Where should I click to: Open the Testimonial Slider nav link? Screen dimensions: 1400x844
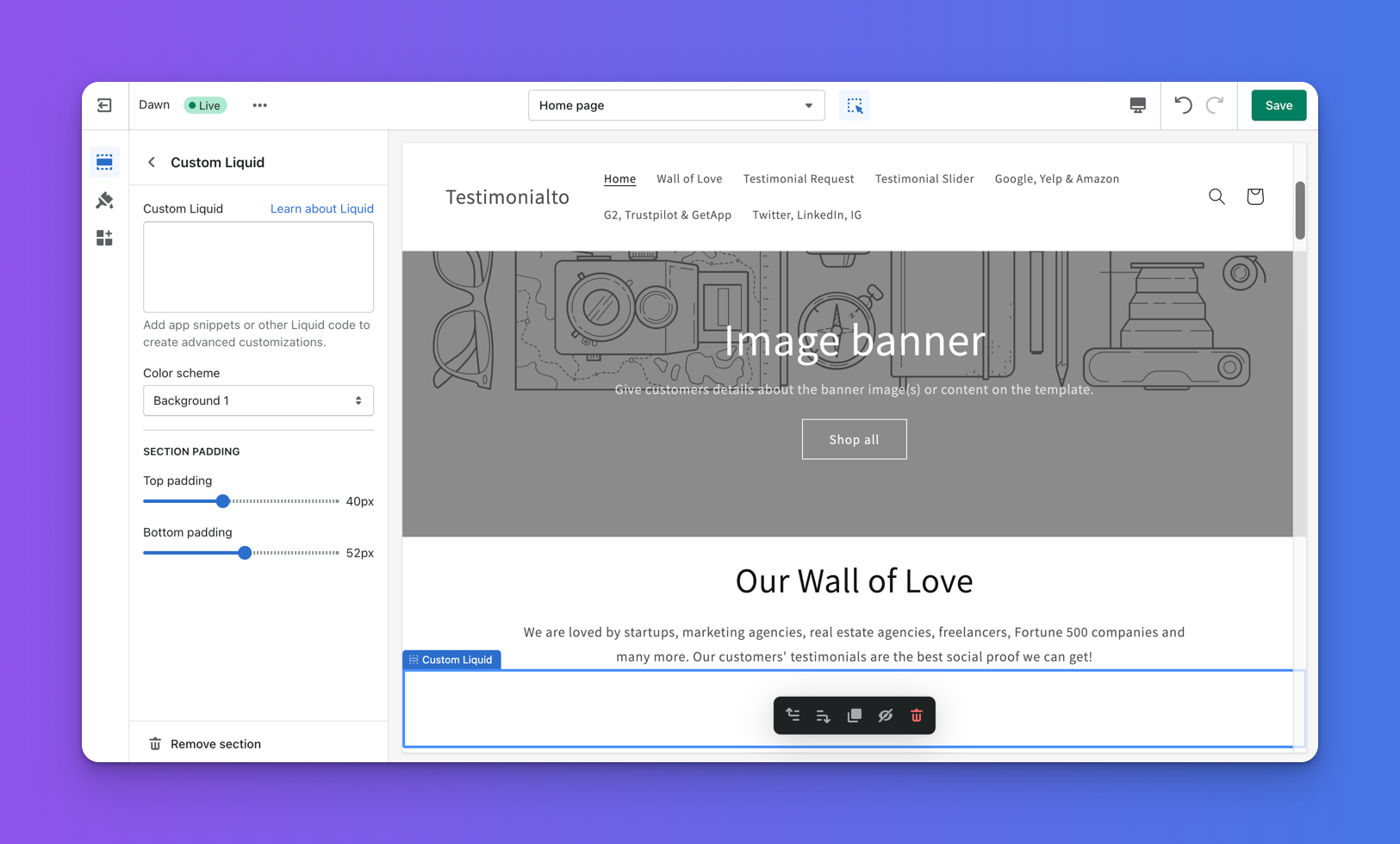pos(924,178)
